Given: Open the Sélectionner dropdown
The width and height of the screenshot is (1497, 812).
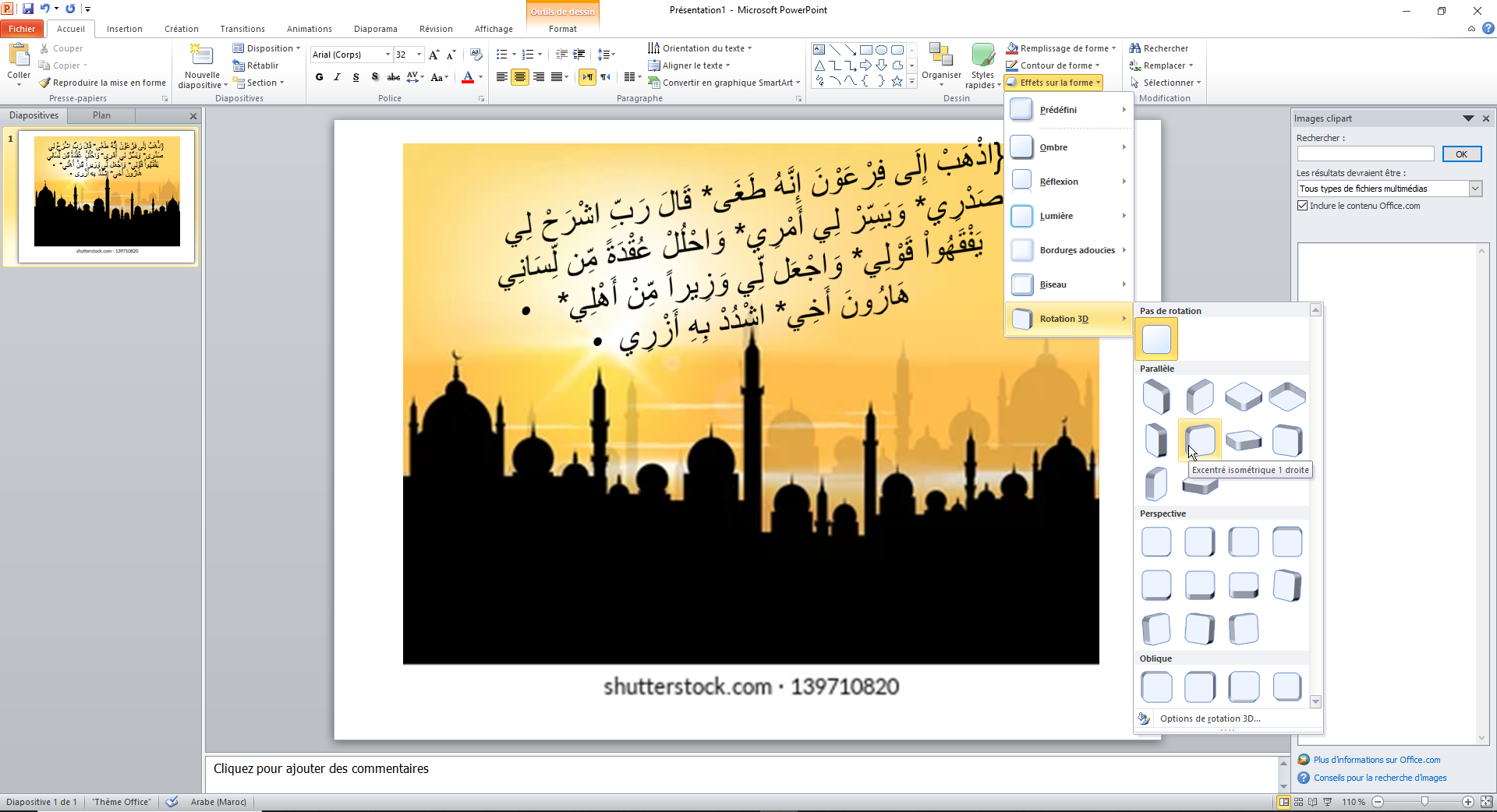Looking at the screenshot, I should pos(1166,83).
